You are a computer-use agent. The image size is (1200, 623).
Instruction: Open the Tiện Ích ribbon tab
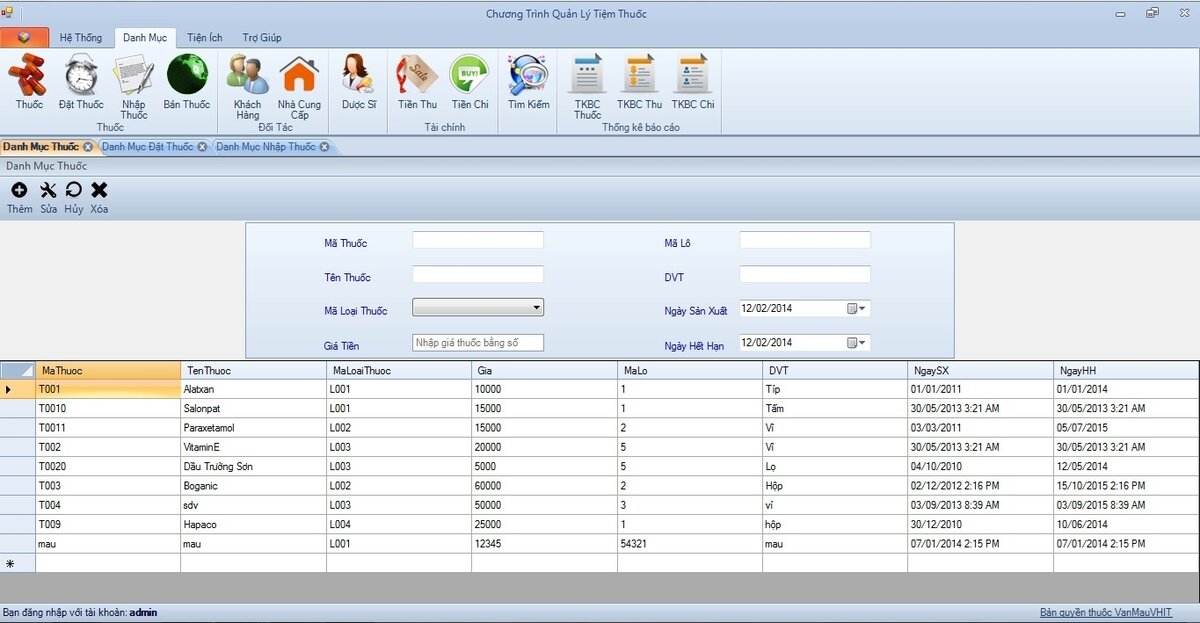(x=204, y=38)
